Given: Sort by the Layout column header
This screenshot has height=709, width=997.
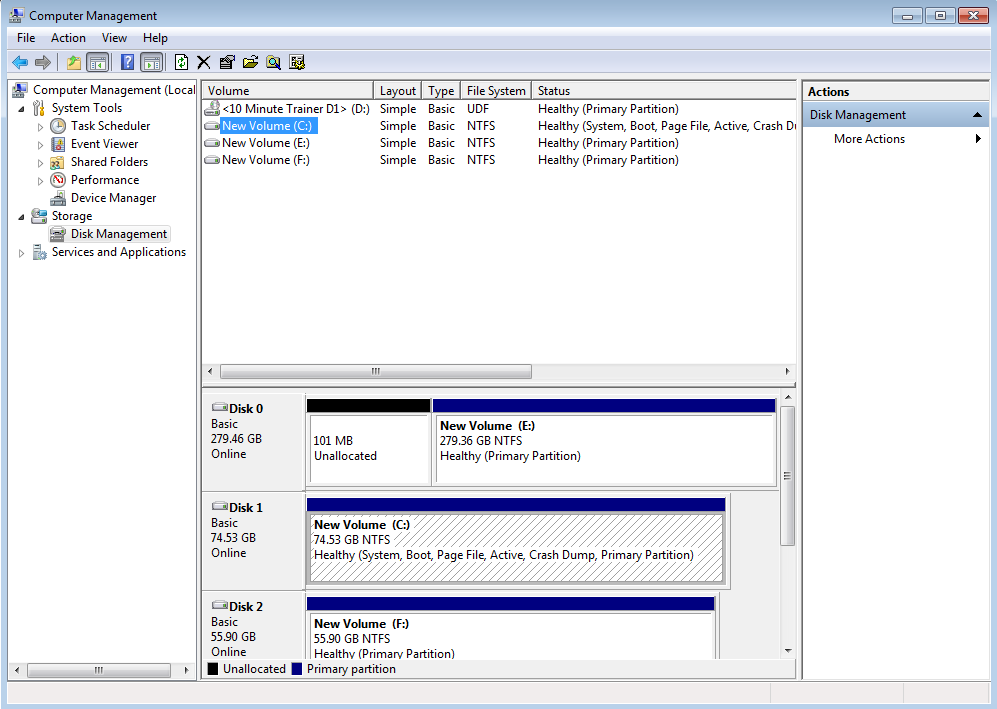Looking at the screenshot, I should [397, 90].
